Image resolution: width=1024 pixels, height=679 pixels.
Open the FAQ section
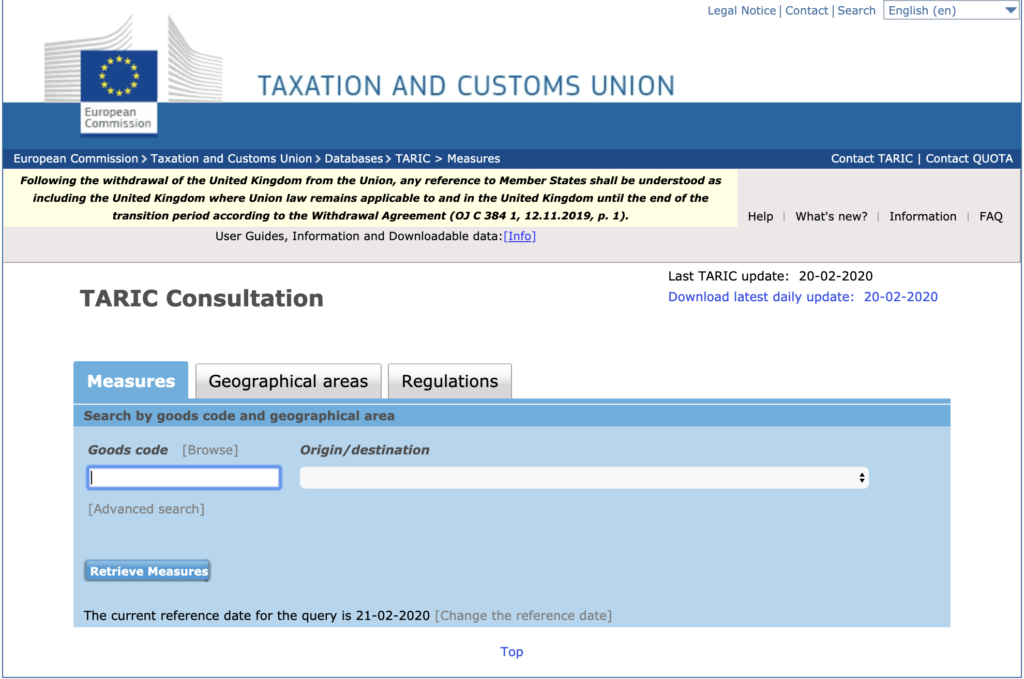(x=990, y=216)
